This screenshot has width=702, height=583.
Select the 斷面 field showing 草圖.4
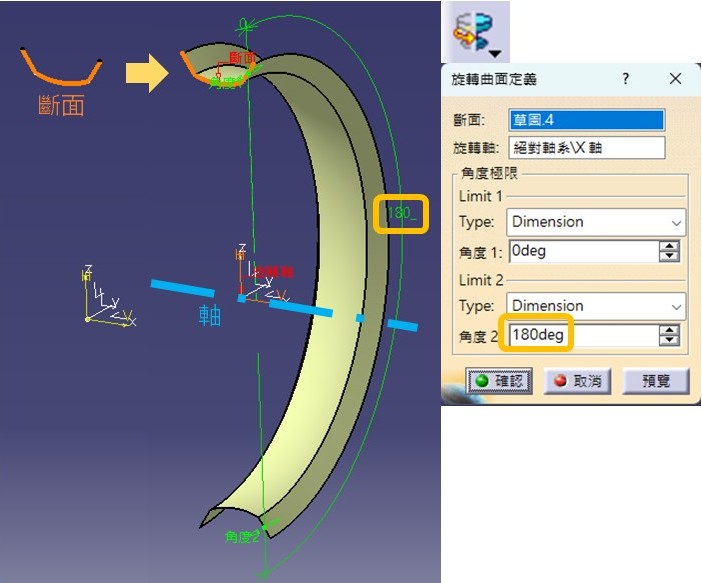586,120
